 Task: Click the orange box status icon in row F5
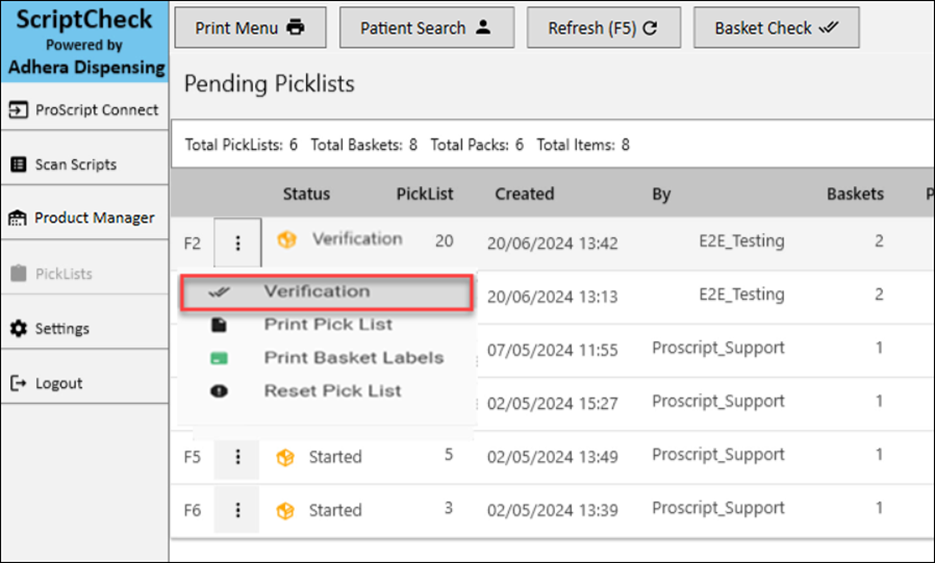[x=285, y=457]
